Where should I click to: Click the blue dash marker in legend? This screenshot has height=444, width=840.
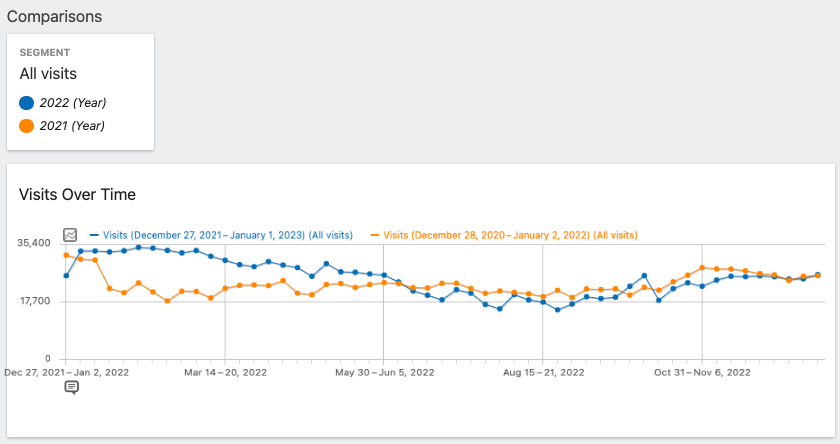tap(94, 236)
